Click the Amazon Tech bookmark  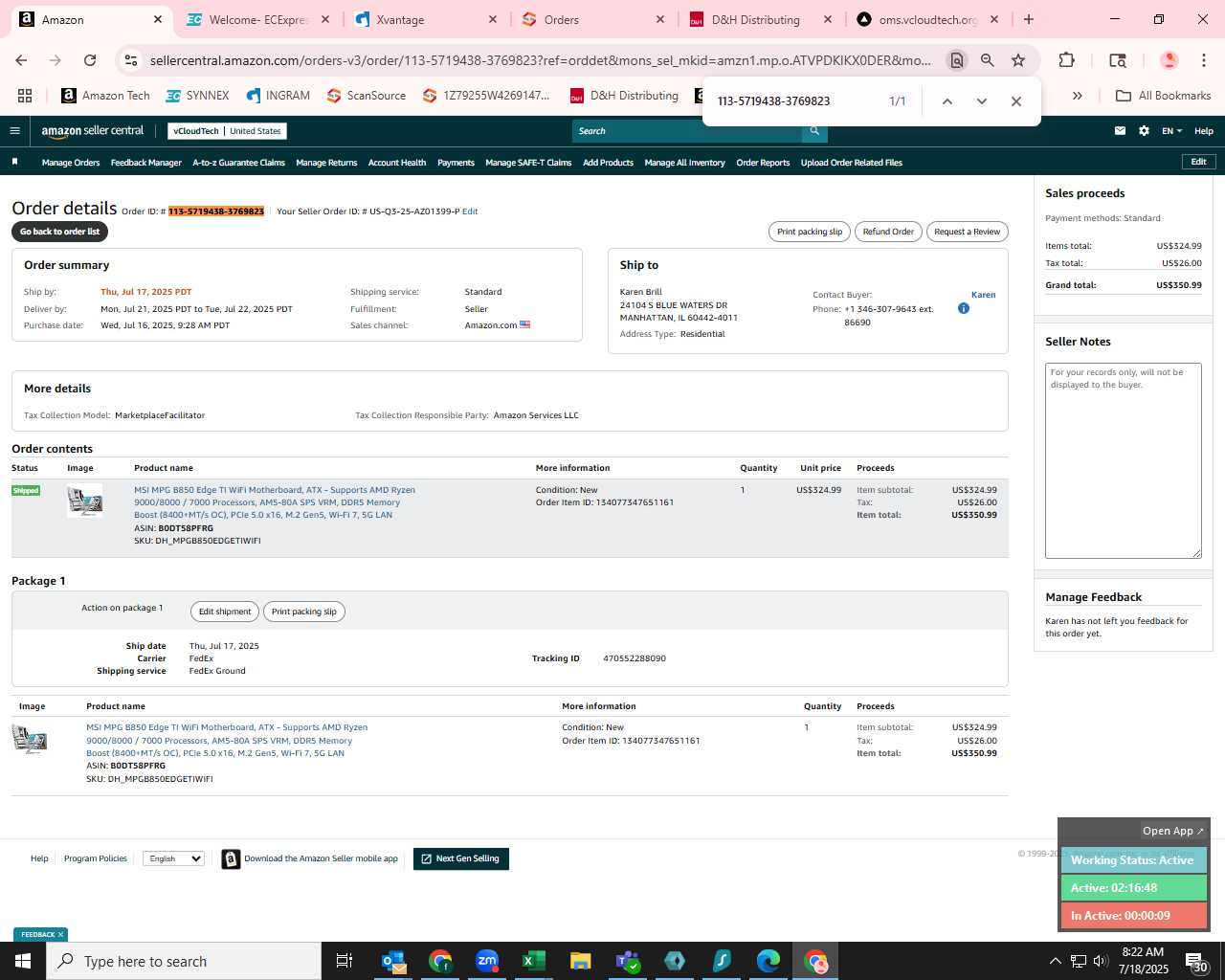(105, 96)
